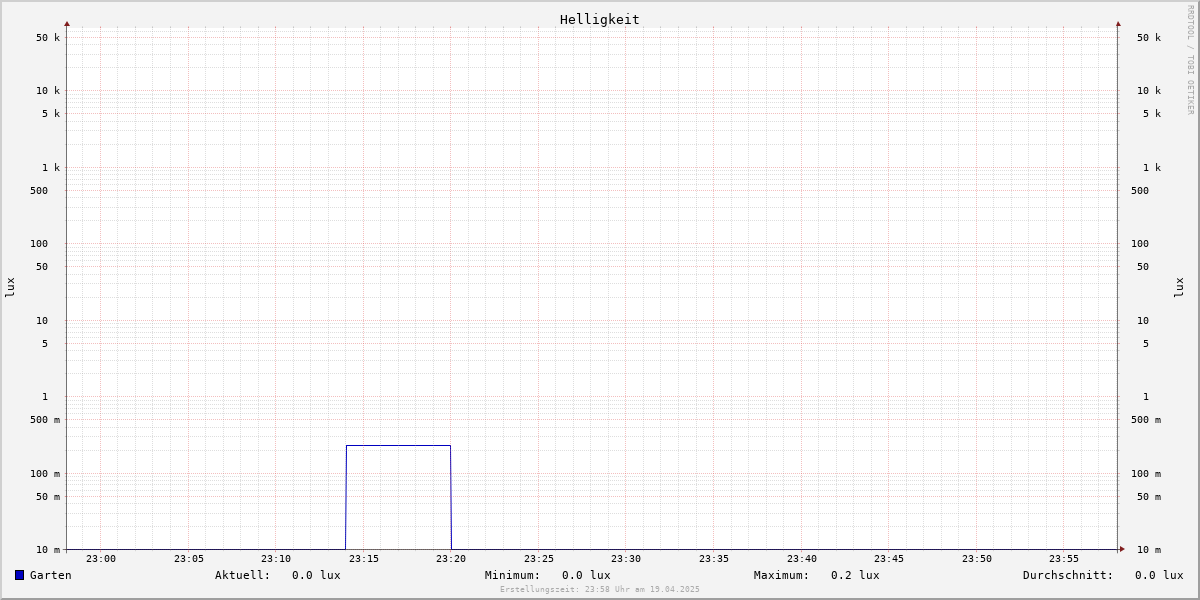Viewport: 1200px width, 600px height.
Task: Click the 23:45 time axis label
Action: click(889, 559)
